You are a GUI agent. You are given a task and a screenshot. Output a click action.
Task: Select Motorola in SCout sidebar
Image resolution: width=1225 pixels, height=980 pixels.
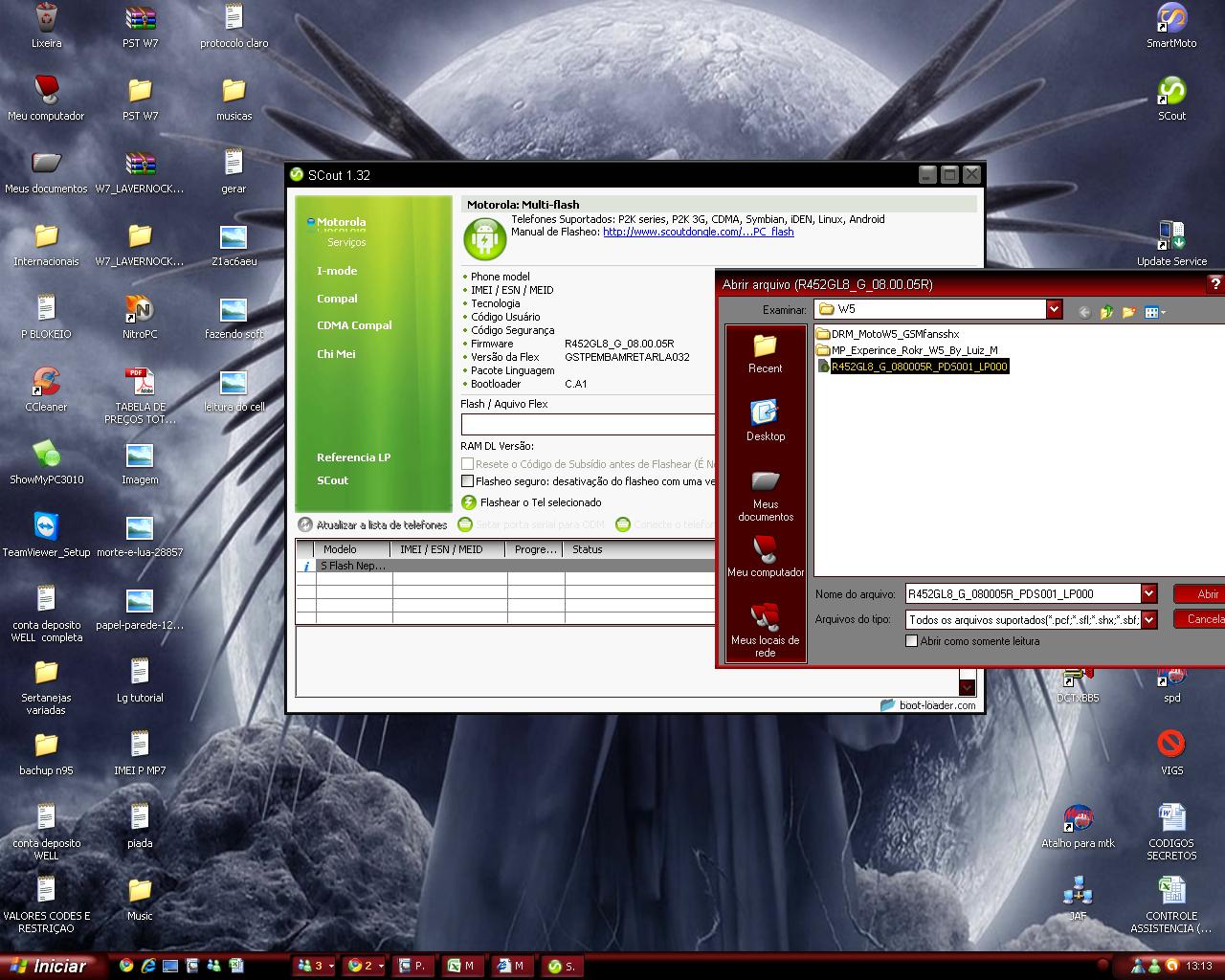point(341,222)
